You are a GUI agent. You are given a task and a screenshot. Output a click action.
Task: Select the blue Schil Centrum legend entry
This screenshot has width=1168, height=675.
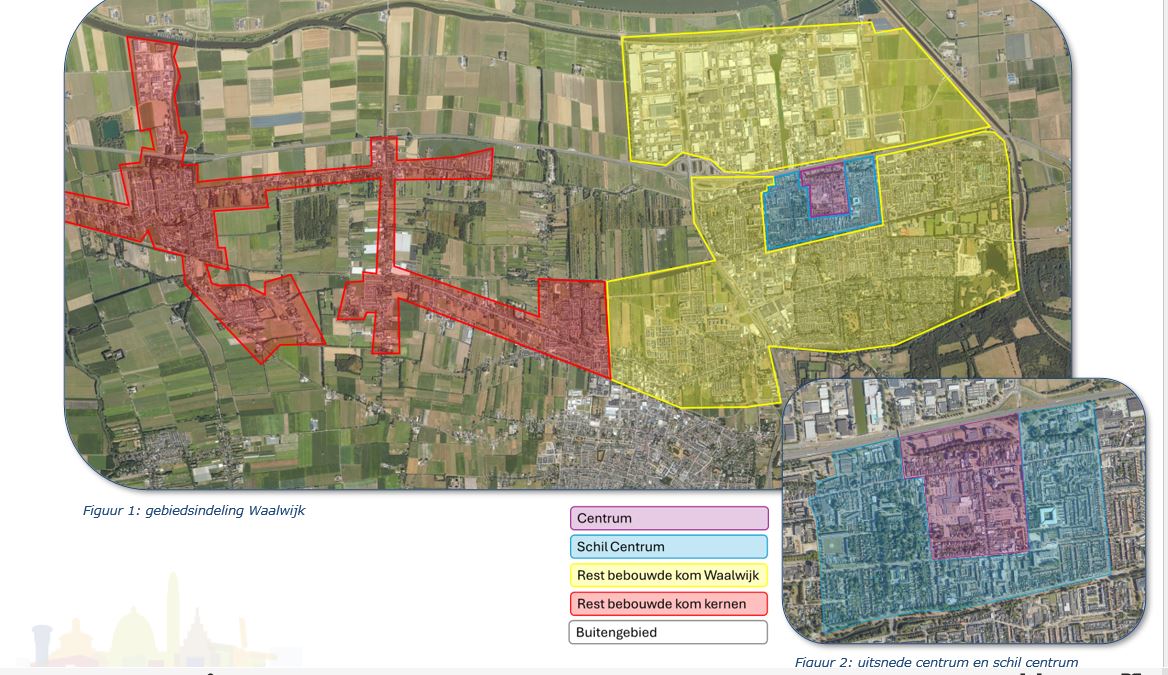point(669,547)
